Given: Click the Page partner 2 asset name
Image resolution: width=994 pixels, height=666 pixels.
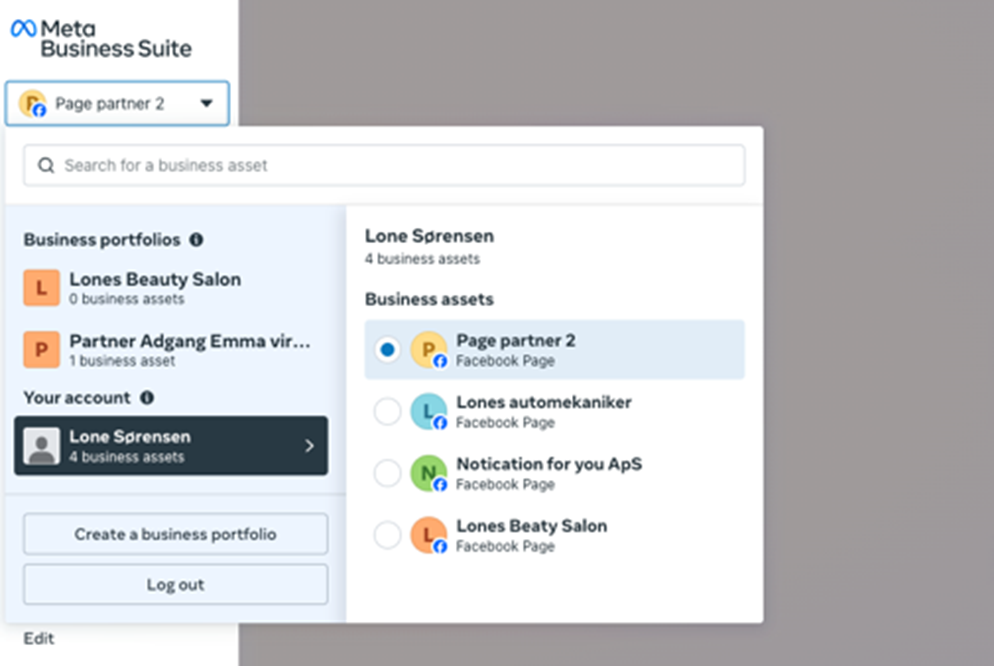Looking at the screenshot, I should point(516,340).
